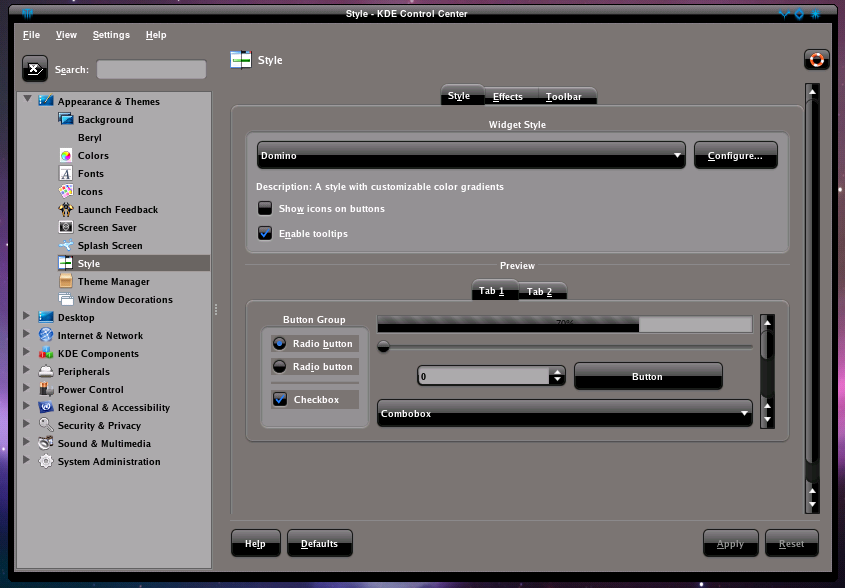
Task: Click the clear search icon button
Action: 35,69
